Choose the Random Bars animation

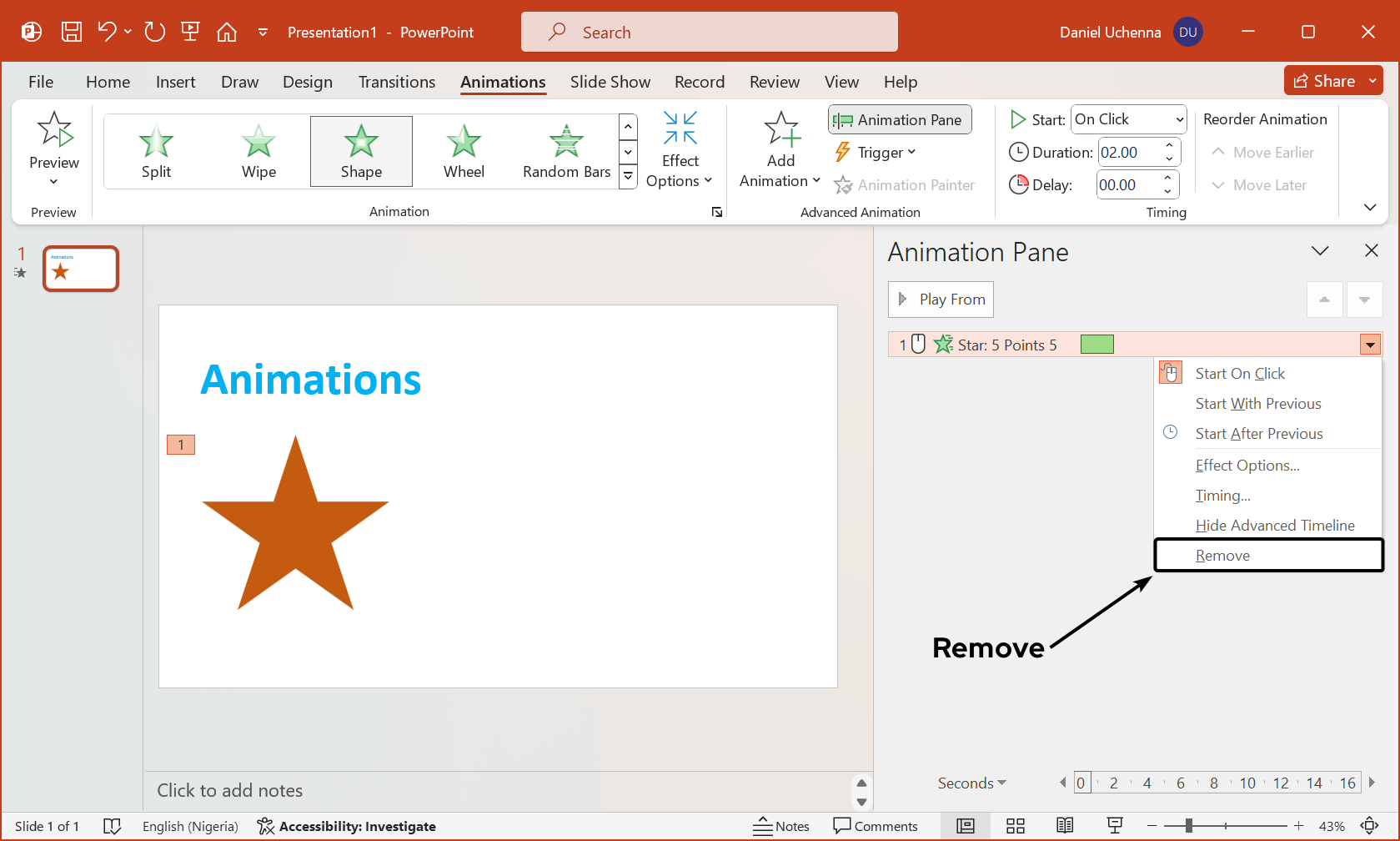click(x=566, y=151)
